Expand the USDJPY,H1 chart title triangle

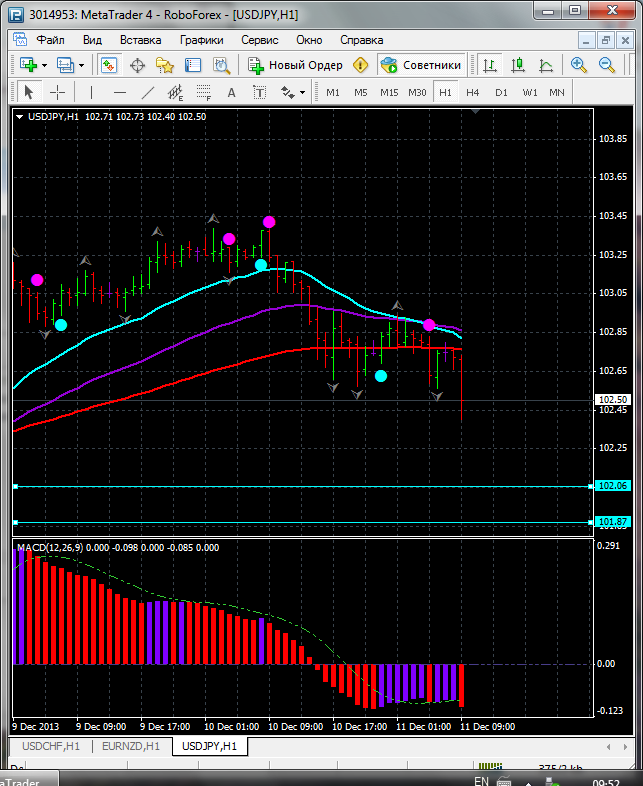tap(20, 117)
